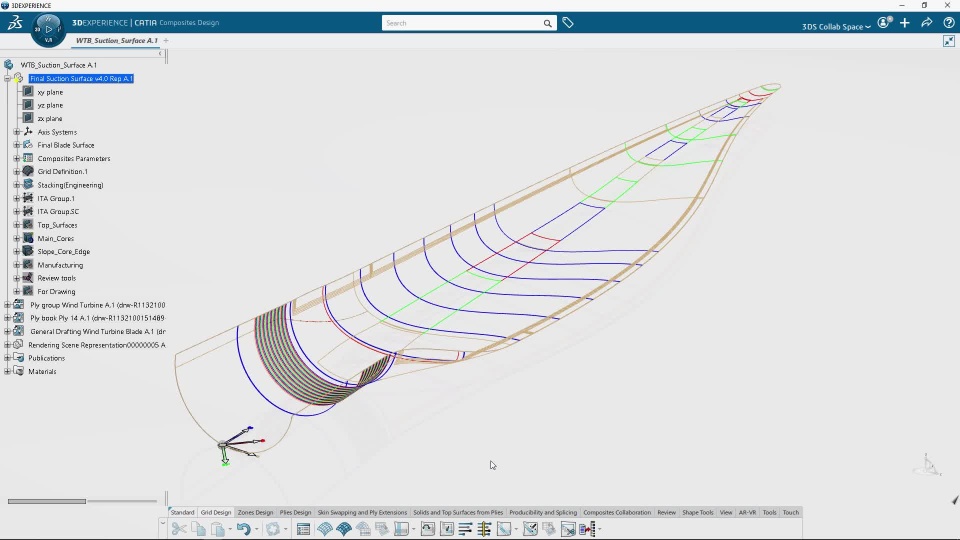Click the grayed stacked plies tool icon

point(382,529)
